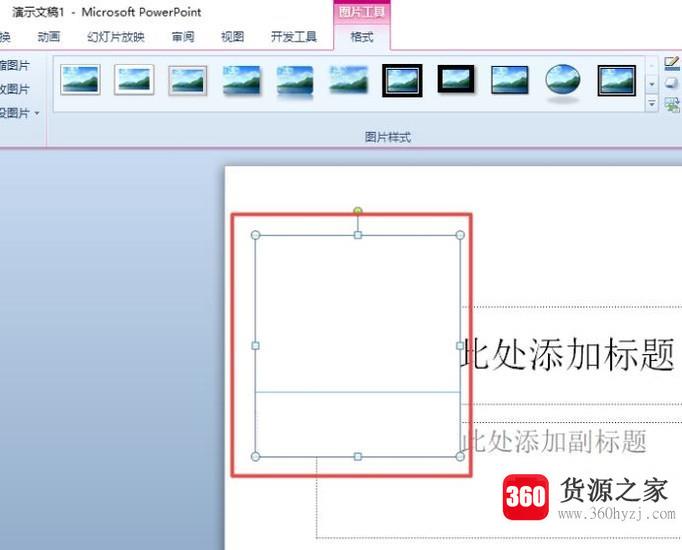Apply the Compound Frame Black picture style
The image size is (682, 550).
coord(617,80)
